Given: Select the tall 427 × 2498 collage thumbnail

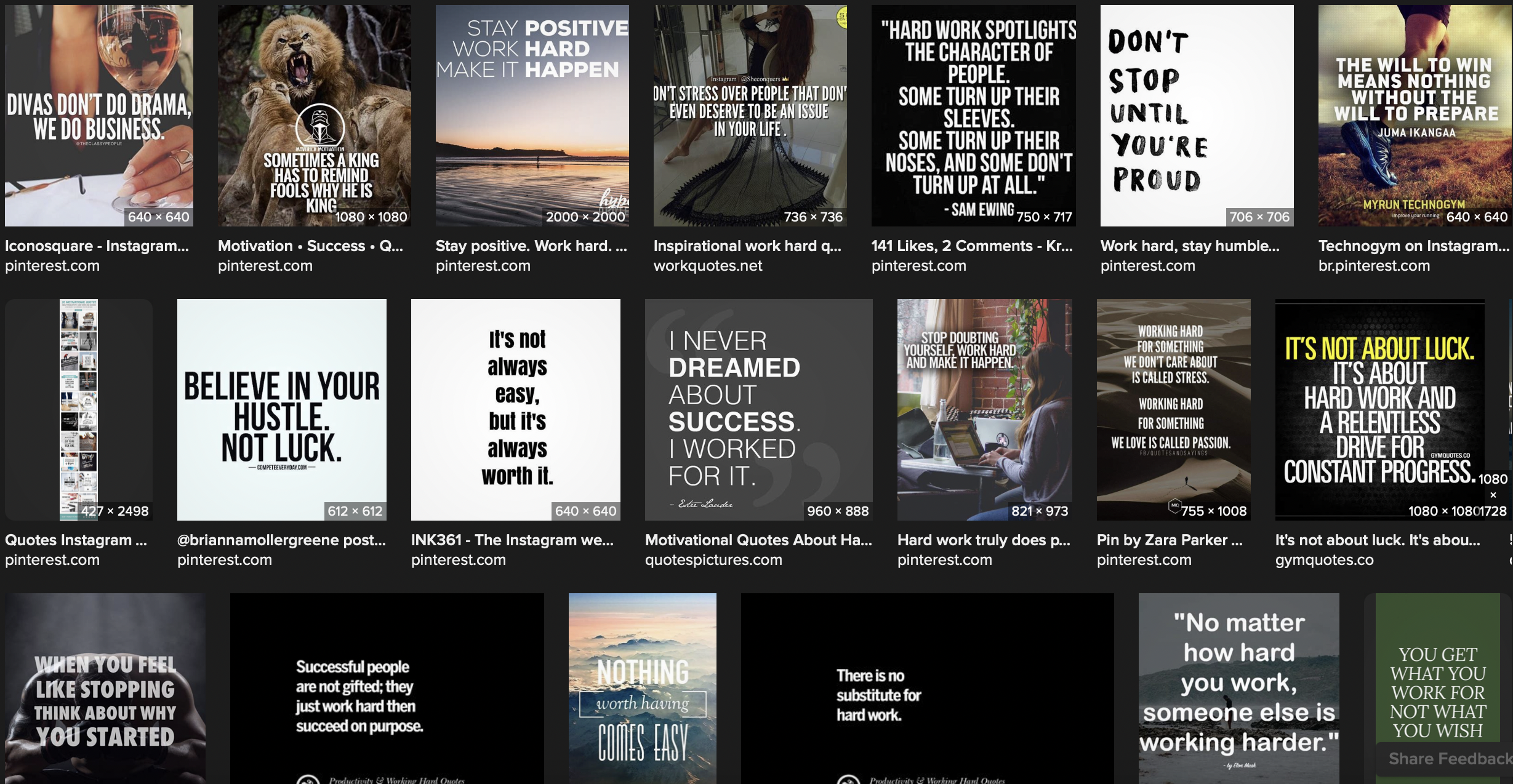Looking at the screenshot, I should 79,409.
